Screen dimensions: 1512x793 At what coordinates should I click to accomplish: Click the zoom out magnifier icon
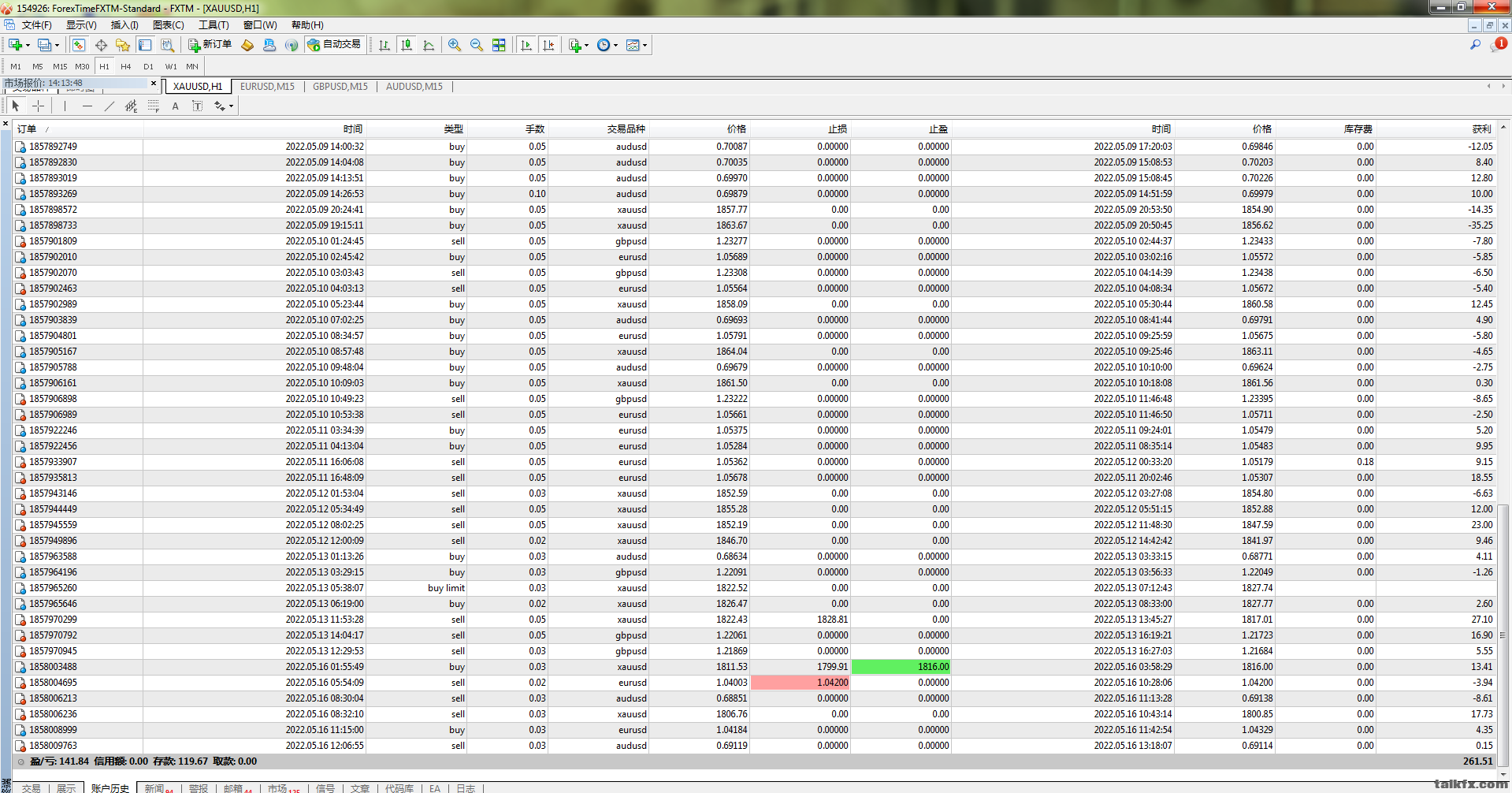(477, 45)
